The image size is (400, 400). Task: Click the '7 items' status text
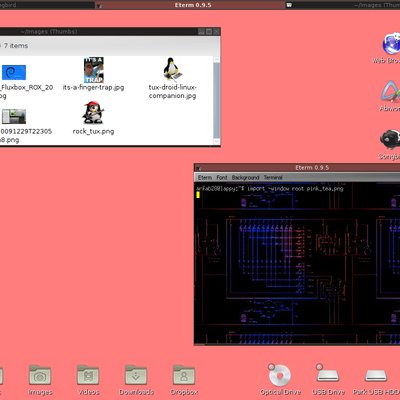tap(16, 46)
